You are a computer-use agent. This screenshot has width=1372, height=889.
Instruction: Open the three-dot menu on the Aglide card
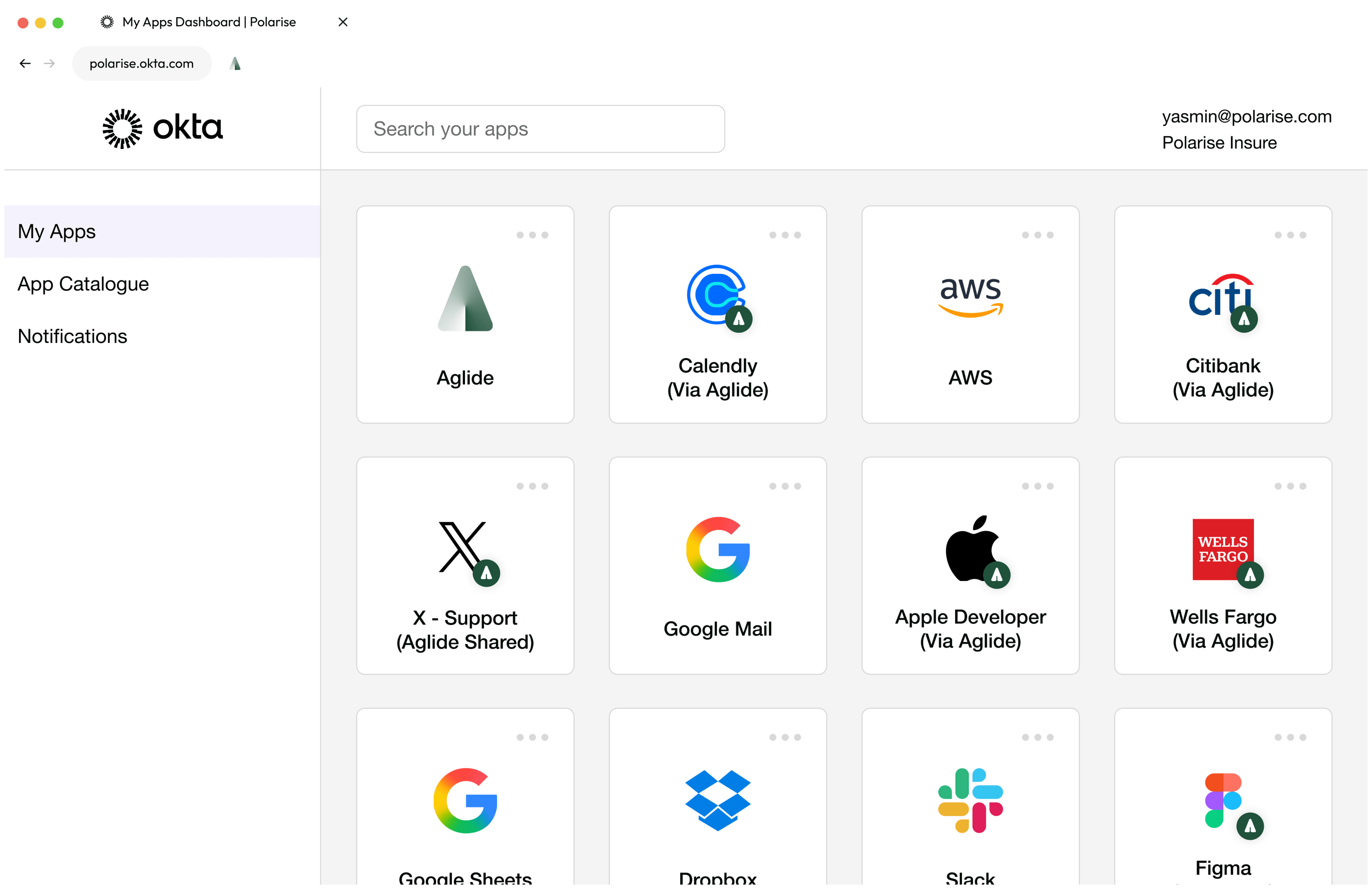[x=532, y=235]
